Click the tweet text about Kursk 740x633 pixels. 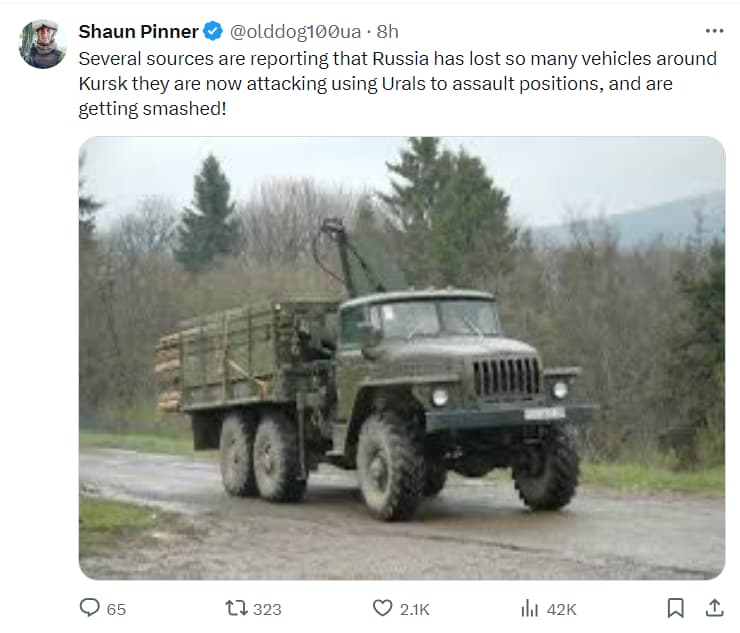point(398,84)
